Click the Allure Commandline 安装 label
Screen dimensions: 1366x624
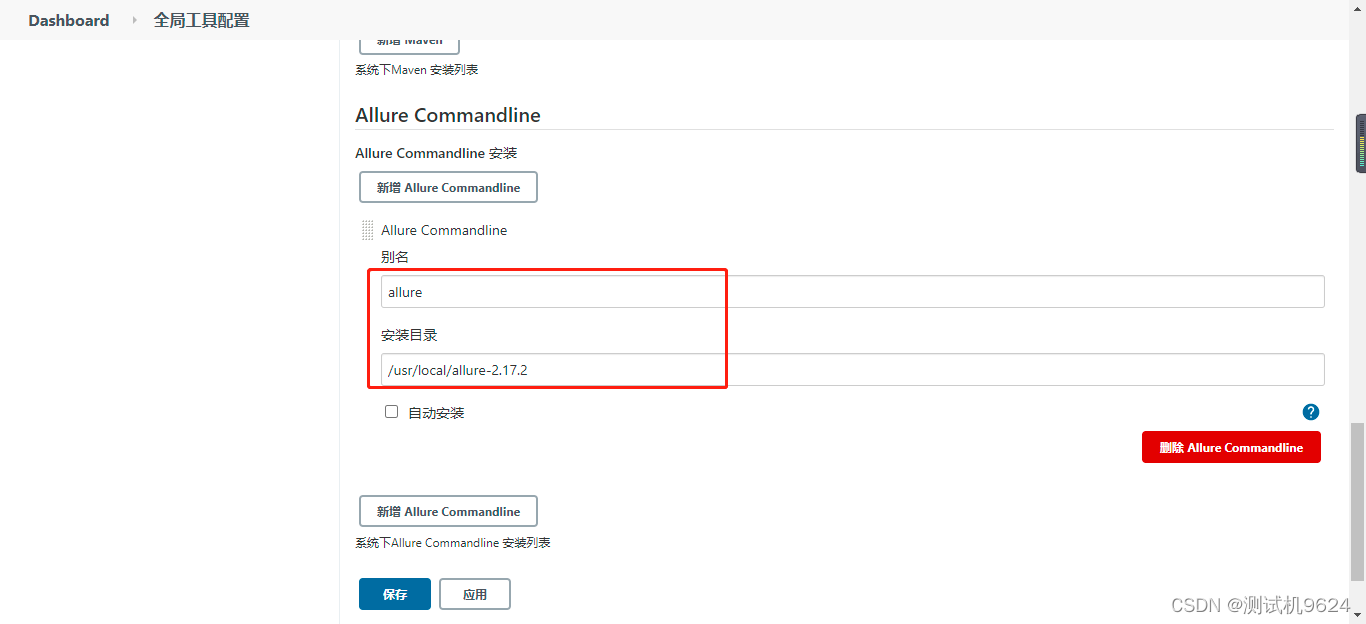point(436,153)
